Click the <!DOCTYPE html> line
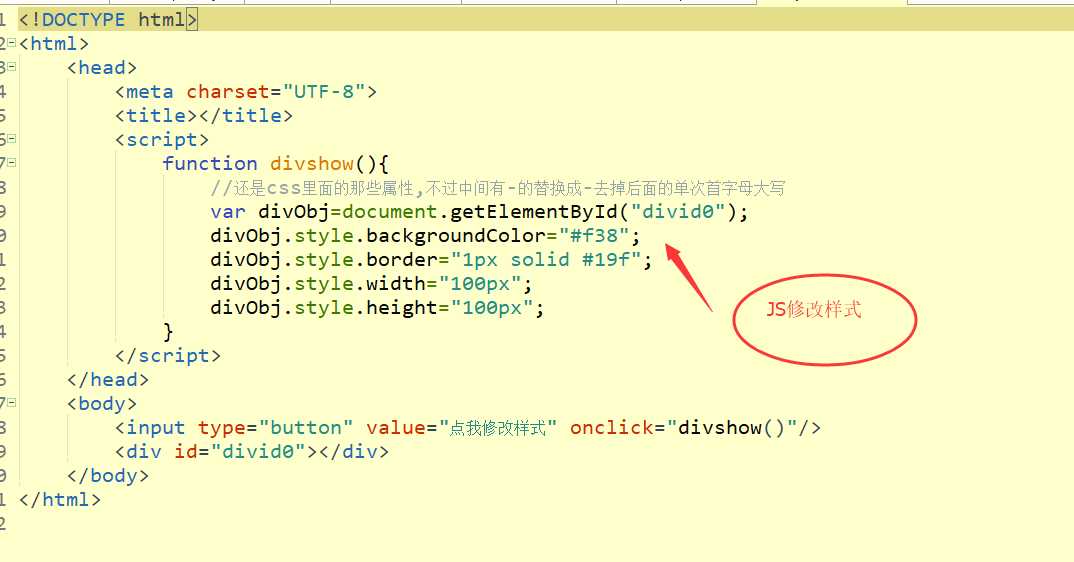This screenshot has width=1074, height=562. [108, 19]
